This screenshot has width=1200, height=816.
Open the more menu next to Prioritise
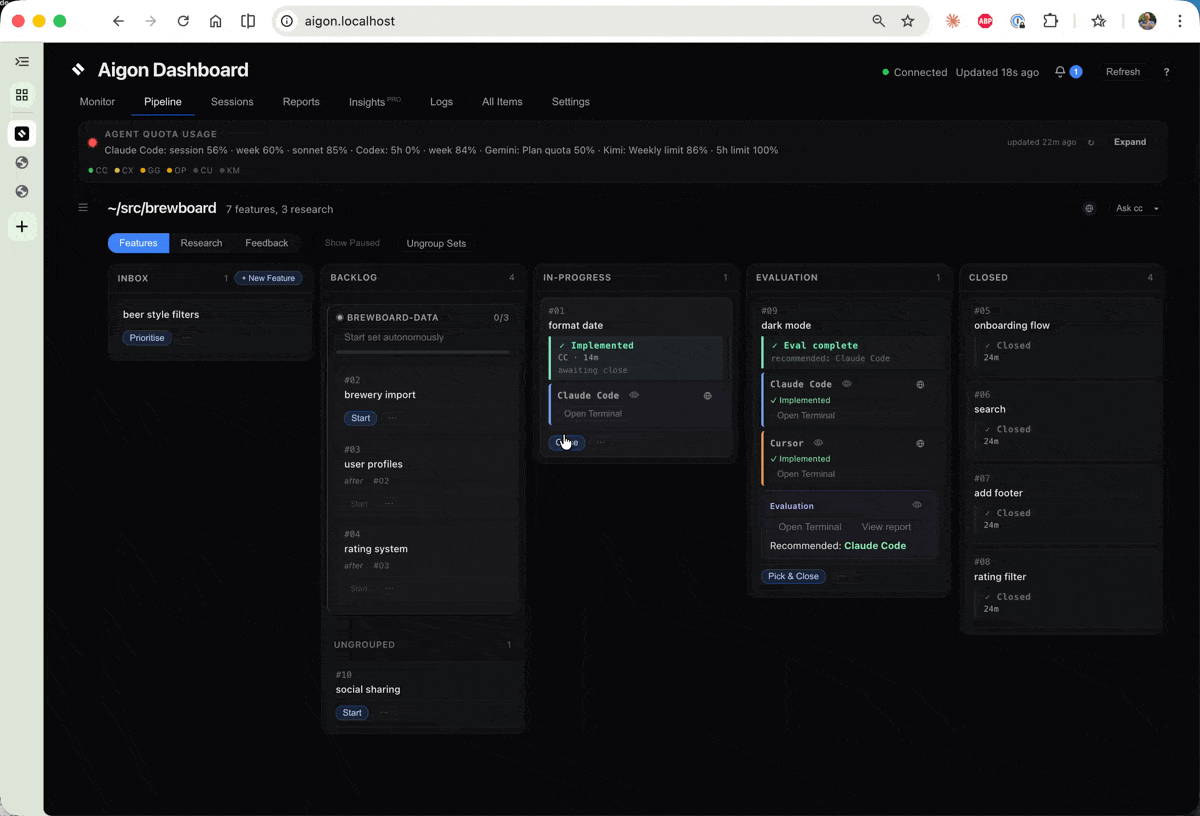(x=186, y=338)
